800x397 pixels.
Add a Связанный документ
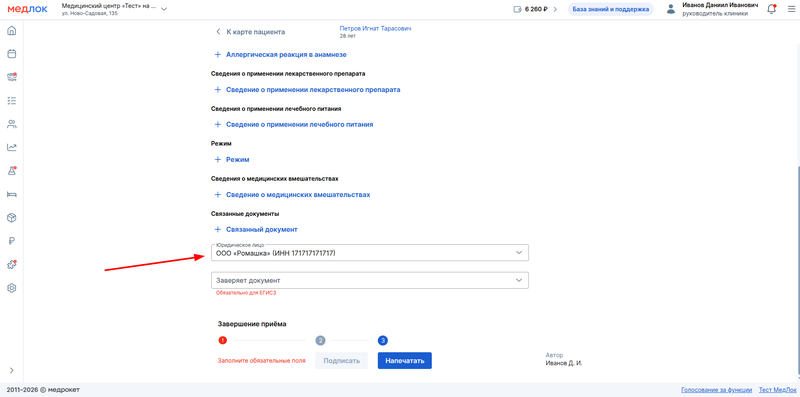tap(256, 230)
